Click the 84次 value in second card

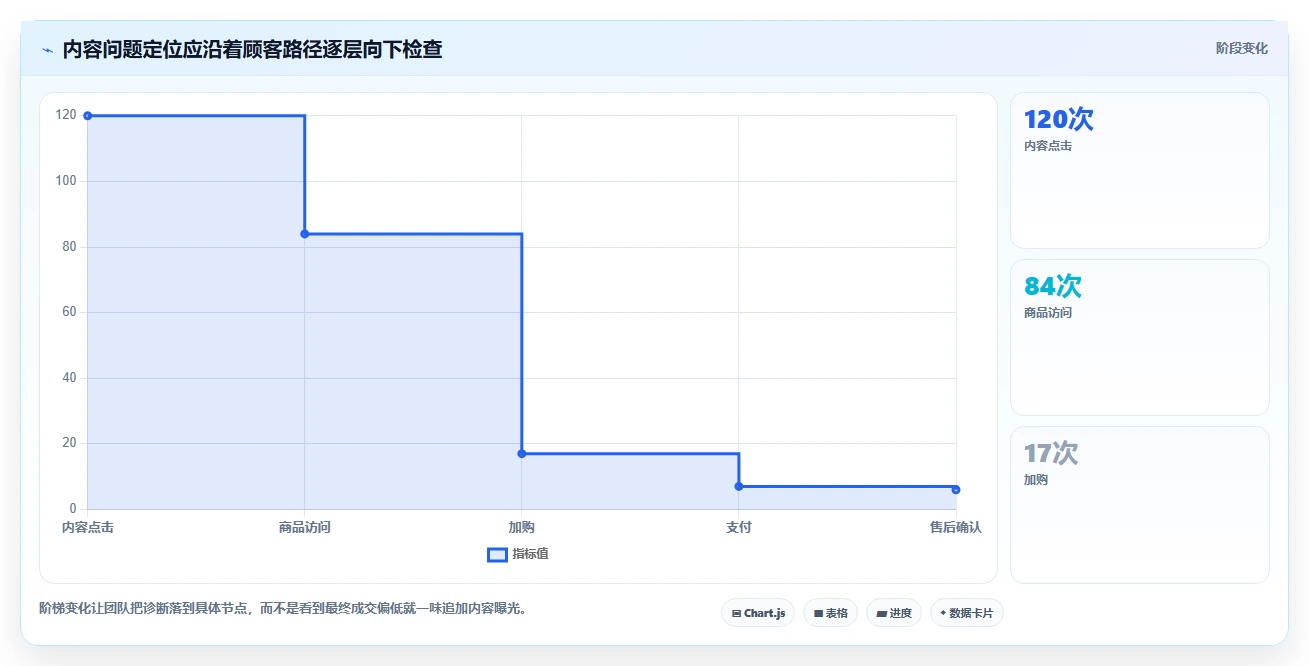tap(1053, 287)
